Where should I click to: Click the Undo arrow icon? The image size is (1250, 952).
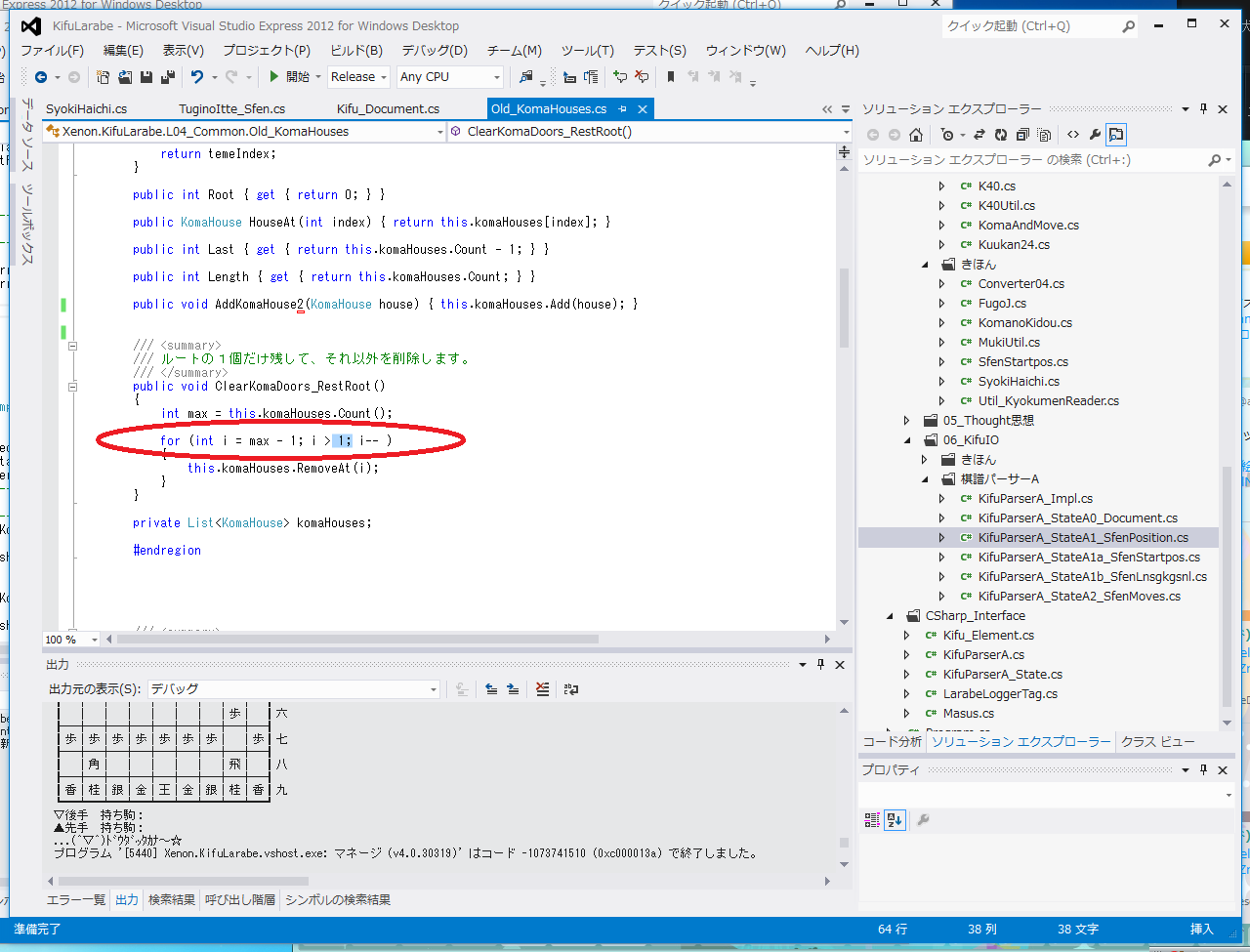197,77
